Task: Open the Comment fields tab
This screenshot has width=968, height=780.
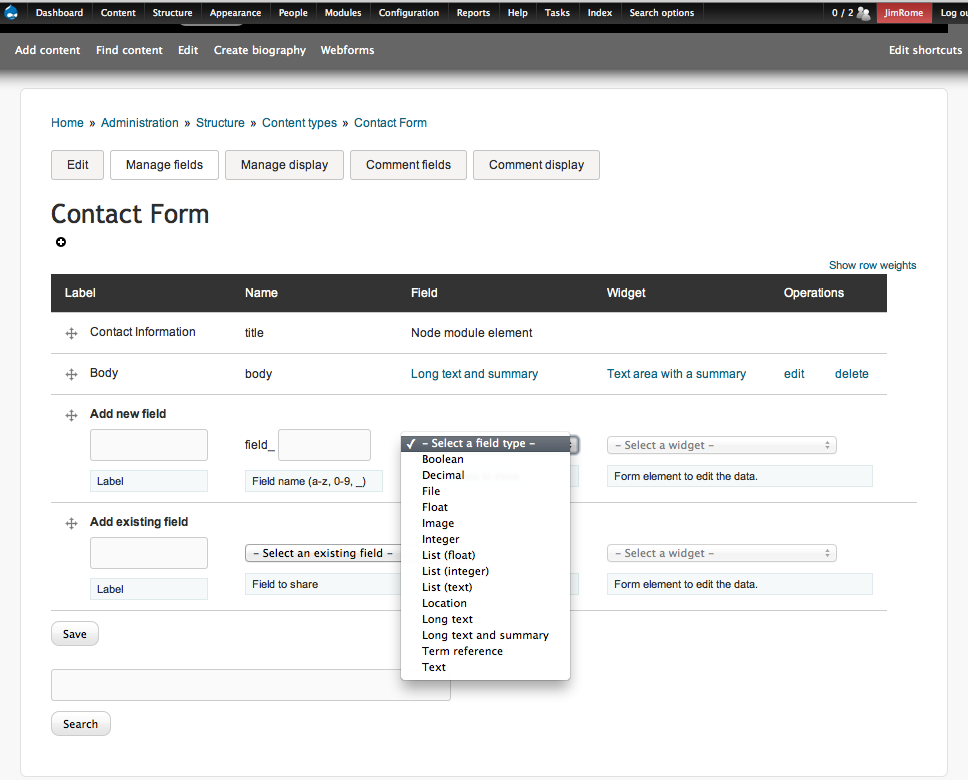Action: point(408,165)
